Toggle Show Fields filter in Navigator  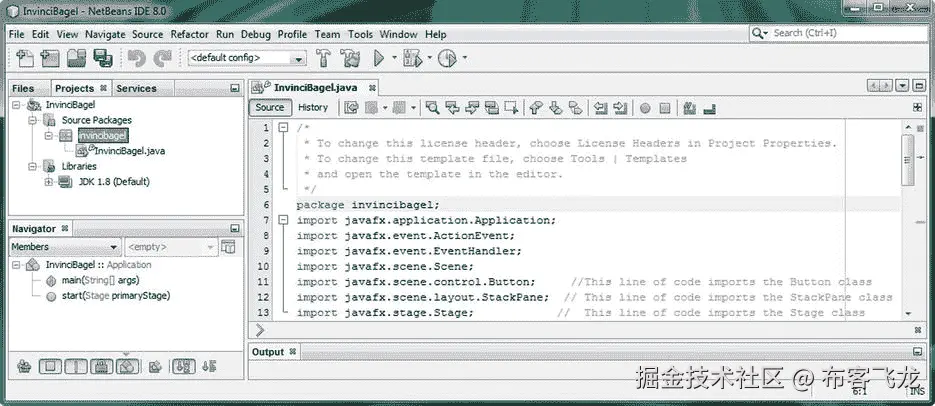[51, 367]
